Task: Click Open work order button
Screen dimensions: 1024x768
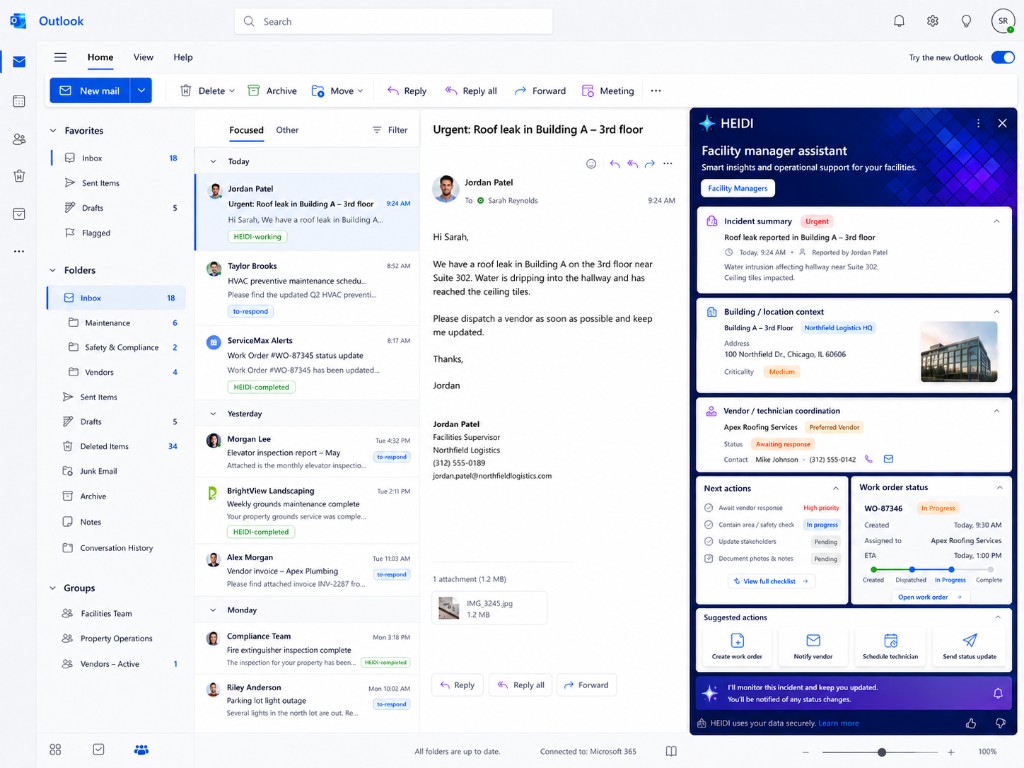Action: click(930, 597)
